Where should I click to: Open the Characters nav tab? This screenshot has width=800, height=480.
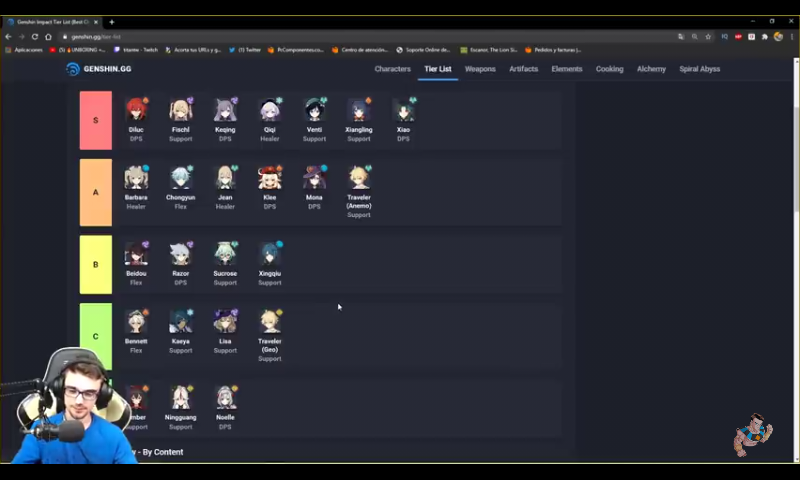click(392, 69)
